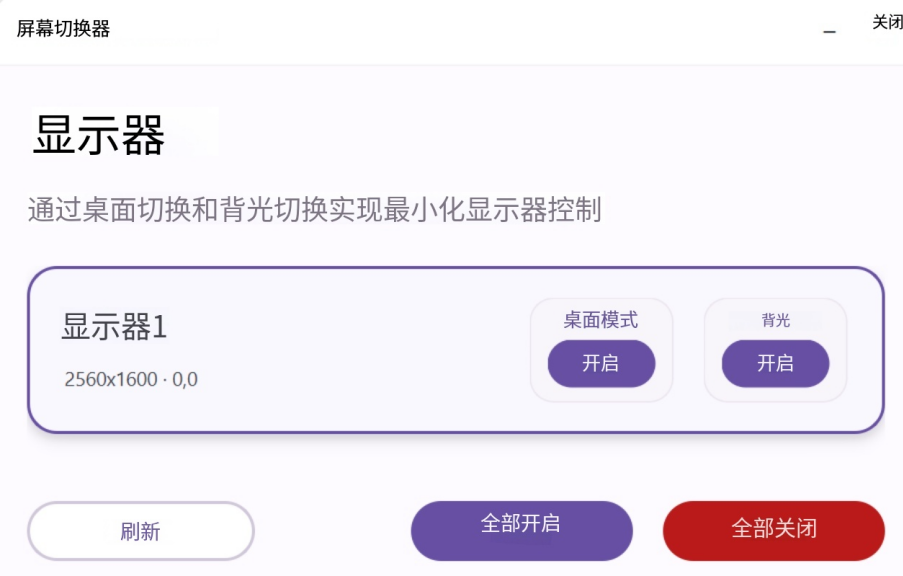The height and width of the screenshot is (576, 903).
Task: Refresh the monitor list via 刷新
Action: coord(139,530)
